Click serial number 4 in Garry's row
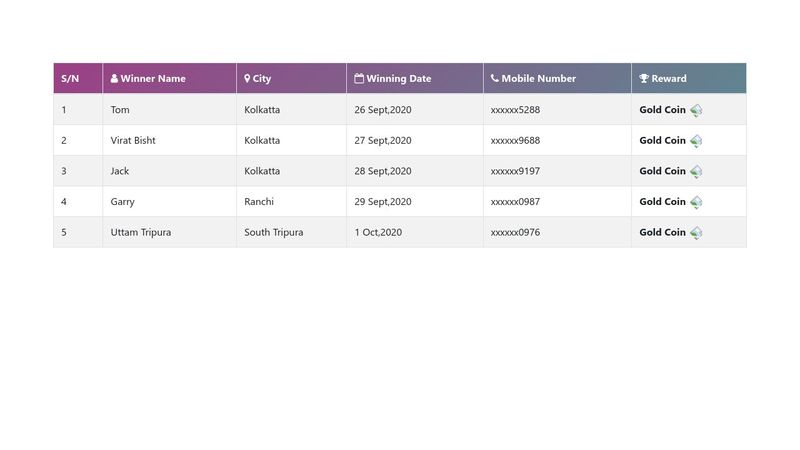 (x=64, y=202)
